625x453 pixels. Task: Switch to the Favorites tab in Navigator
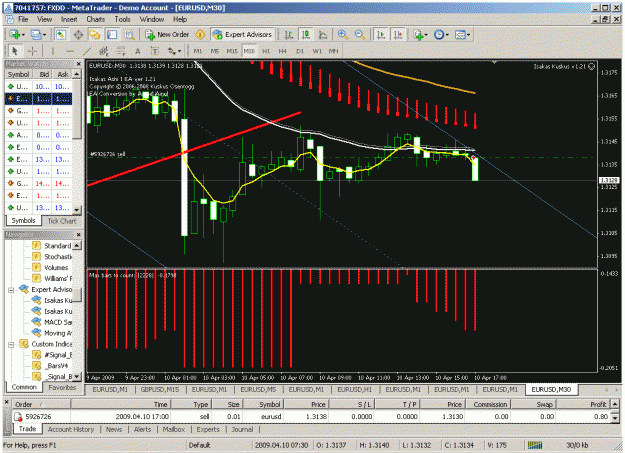[x=62, y=387]
